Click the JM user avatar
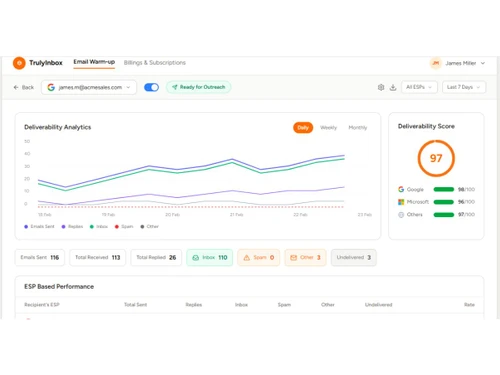Screen dimensions: 500x375 (436, 63)
